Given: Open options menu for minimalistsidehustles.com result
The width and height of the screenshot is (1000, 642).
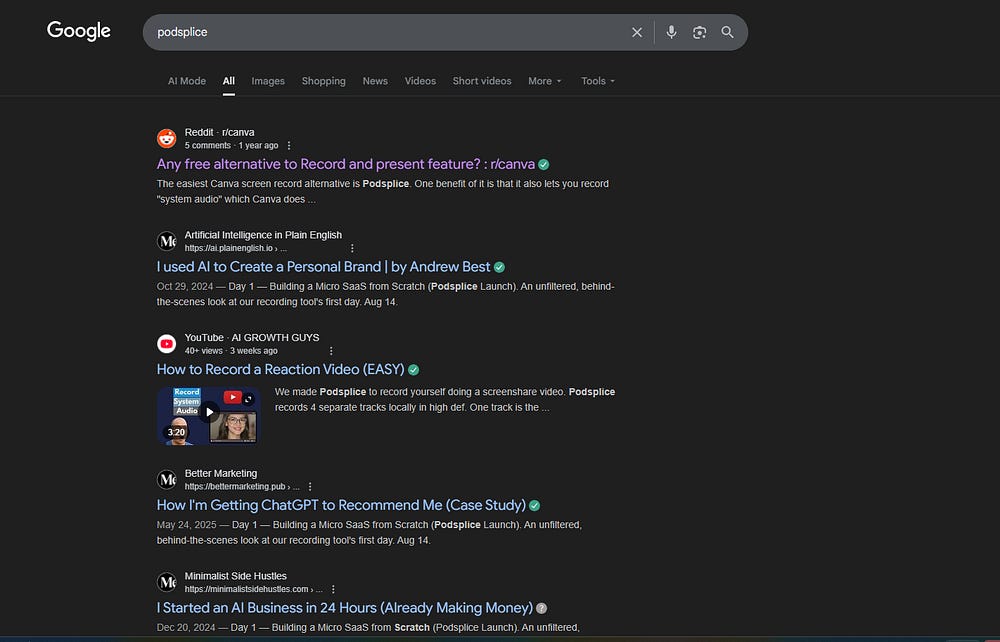Looking at the screenshot, I should [333, 590].
